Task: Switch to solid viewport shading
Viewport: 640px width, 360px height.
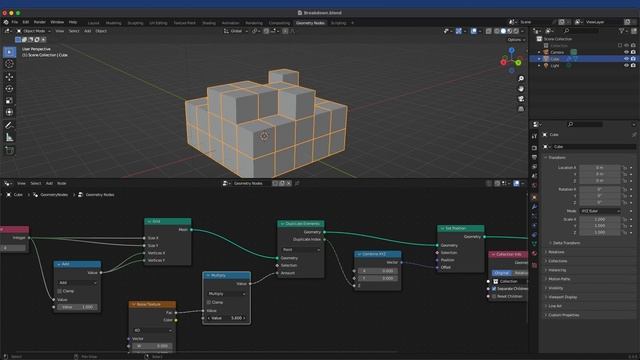Action: point(503,31)
